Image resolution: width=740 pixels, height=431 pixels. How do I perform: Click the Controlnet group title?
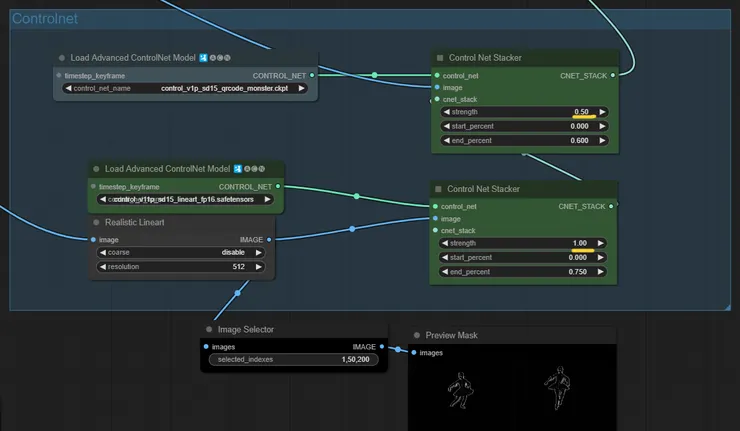pos(45,18)
